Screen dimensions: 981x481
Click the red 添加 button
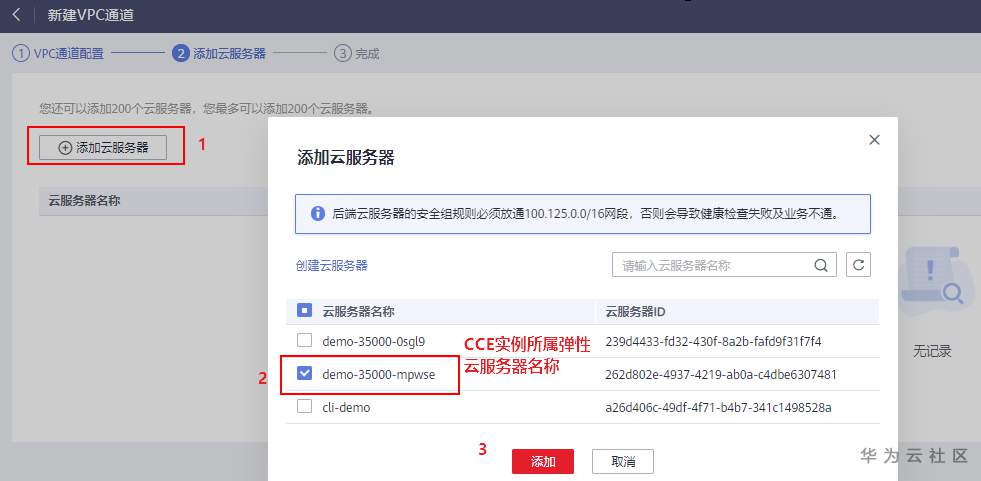tap(542, 462)
